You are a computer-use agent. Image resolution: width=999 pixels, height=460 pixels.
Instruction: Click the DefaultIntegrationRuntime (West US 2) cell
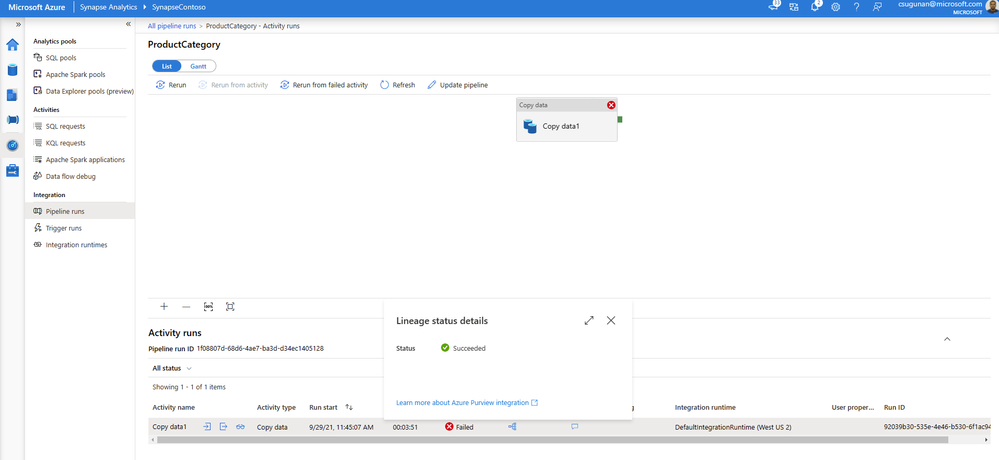[733, 427]
